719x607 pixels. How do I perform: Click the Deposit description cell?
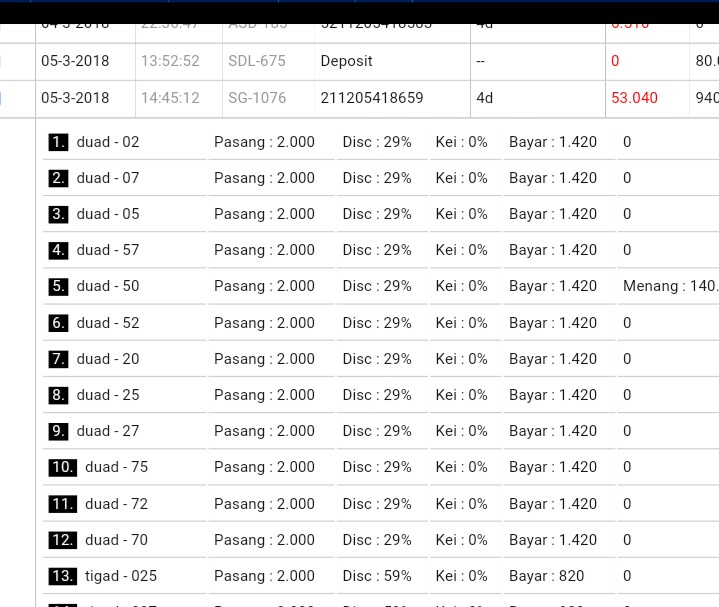tap(346, 61)
